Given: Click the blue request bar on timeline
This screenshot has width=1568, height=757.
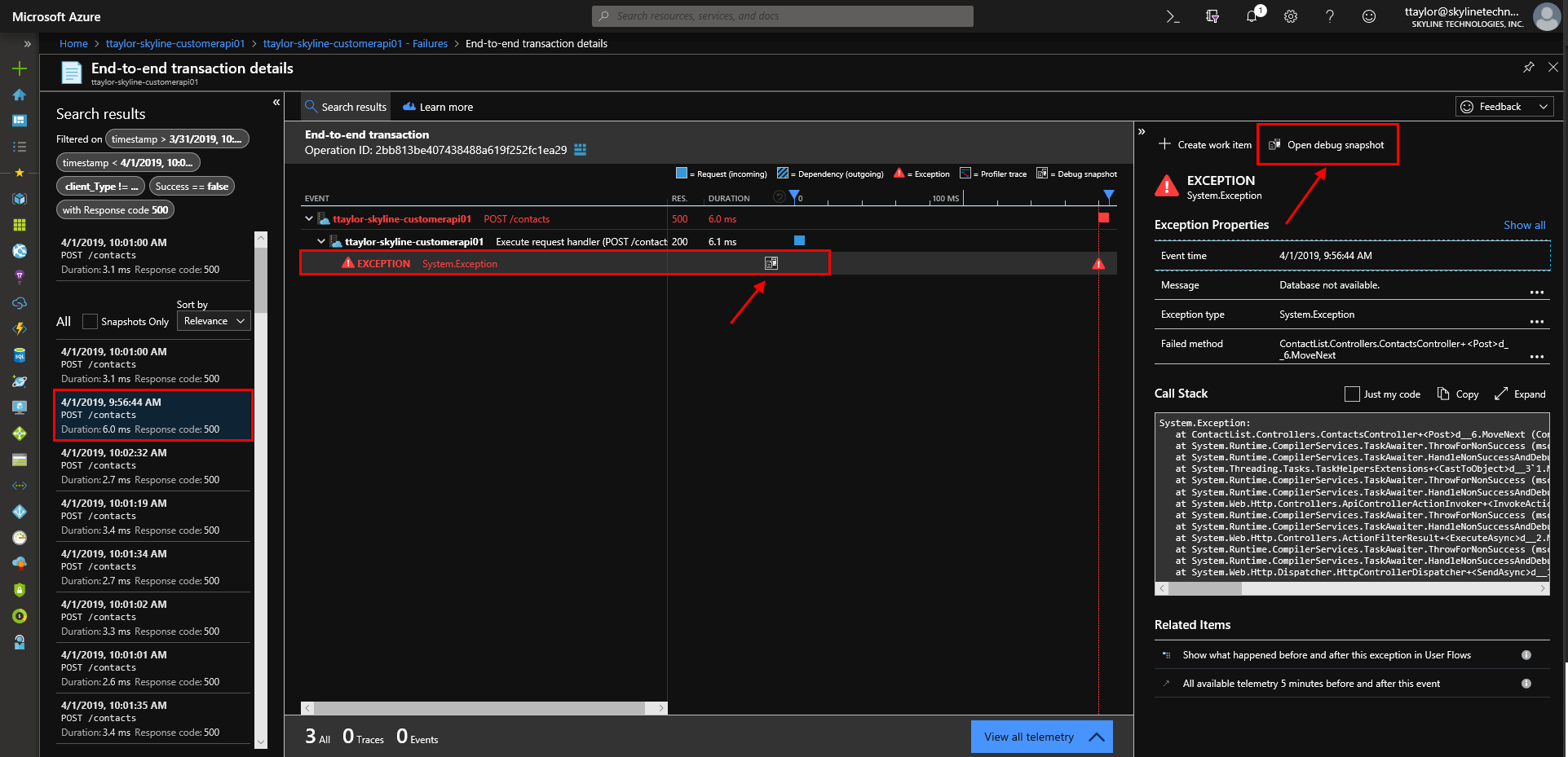Looking at the screenshot, I should pyautogui.click(x=799, y=240).
